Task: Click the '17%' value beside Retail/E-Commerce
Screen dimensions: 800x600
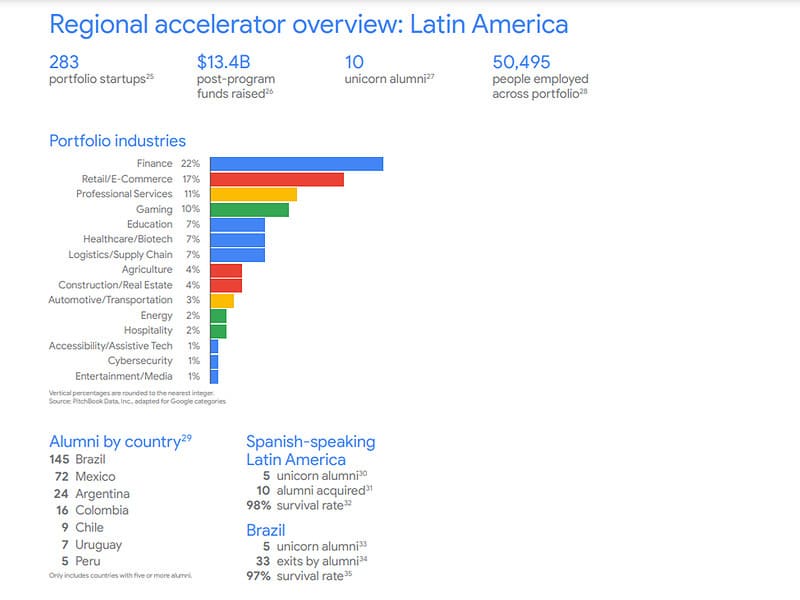Action: tap(191, 179)
